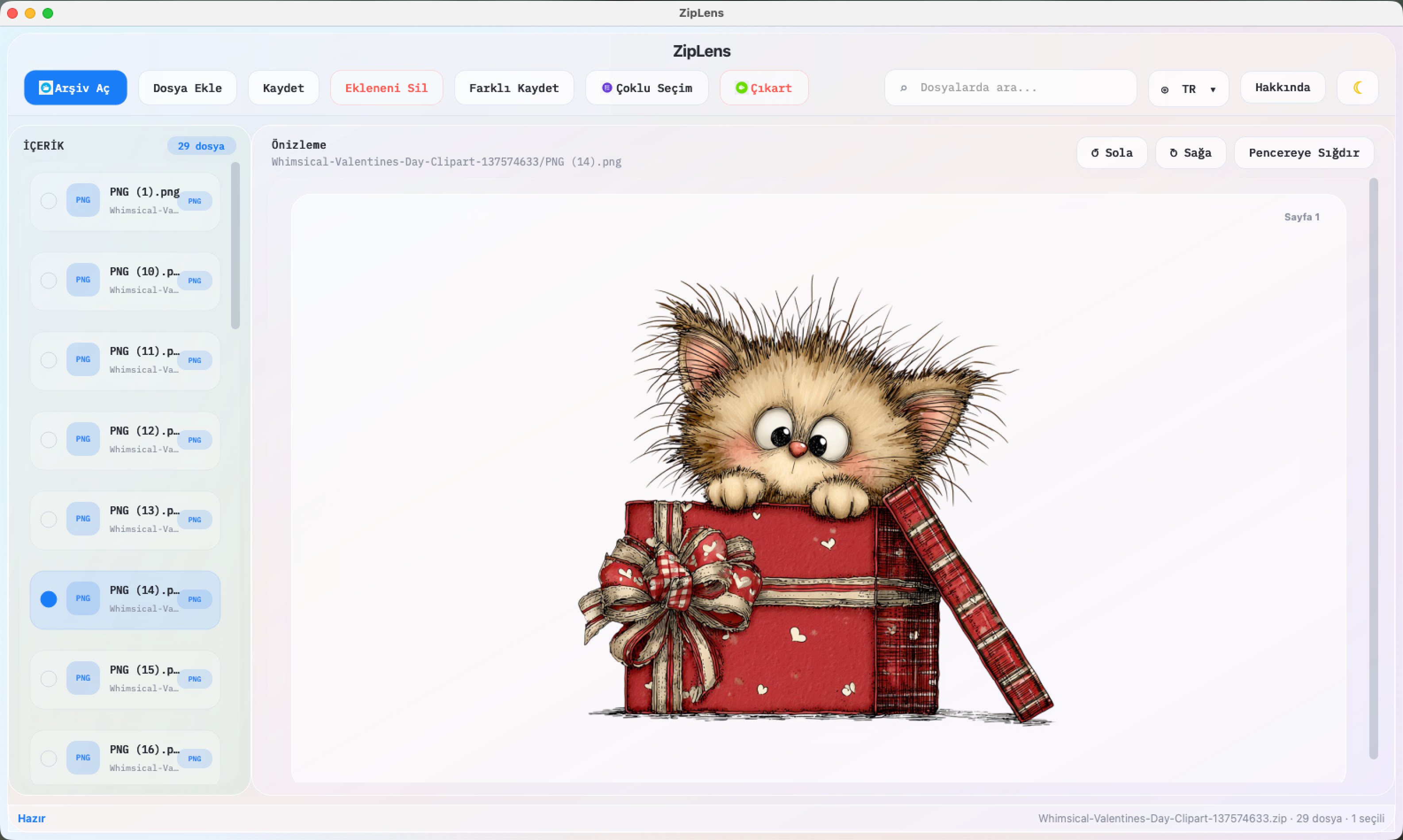Click the file list scrollbar in İçerik panel

pos(235,245)
